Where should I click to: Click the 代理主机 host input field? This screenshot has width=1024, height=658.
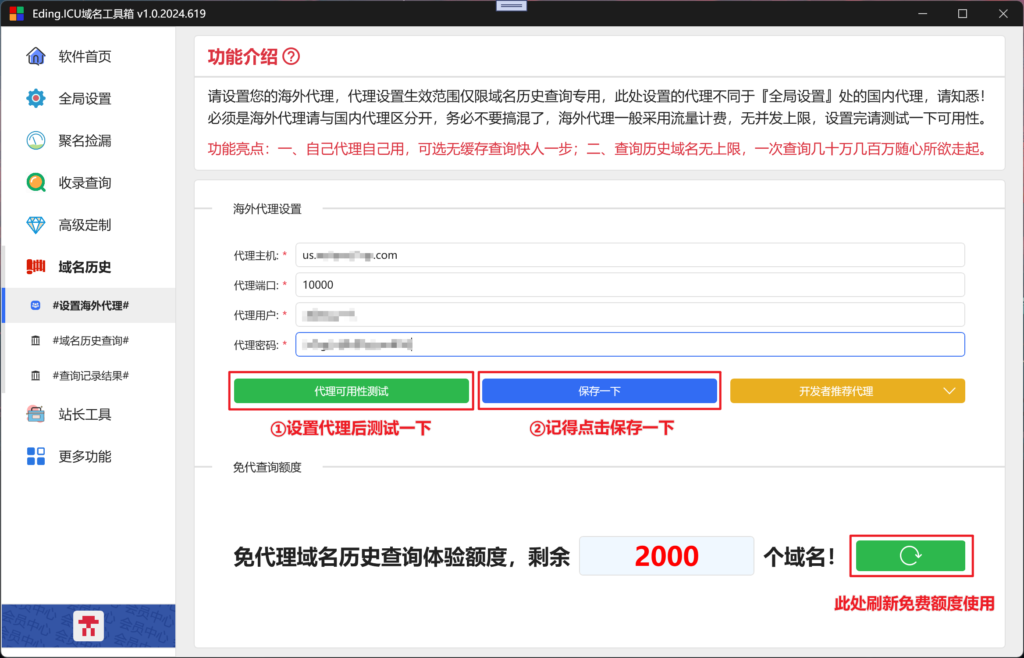630,255
